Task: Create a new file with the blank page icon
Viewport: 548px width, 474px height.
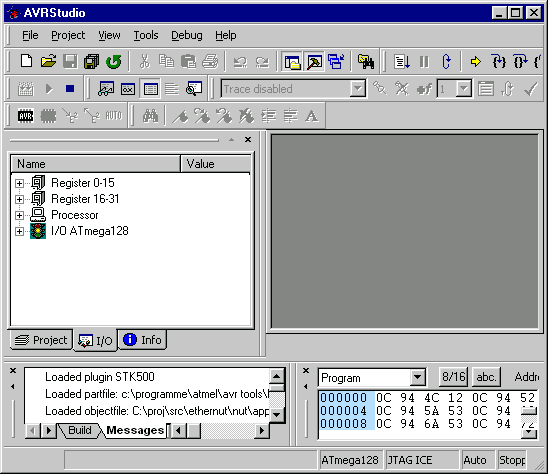Action: (26, 62)
